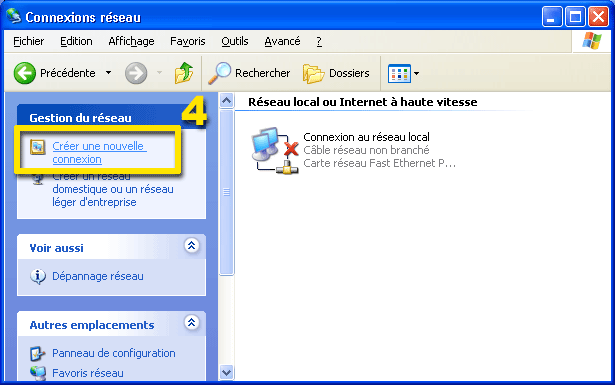Click the Gestion du réseau header

coord(80,118)
